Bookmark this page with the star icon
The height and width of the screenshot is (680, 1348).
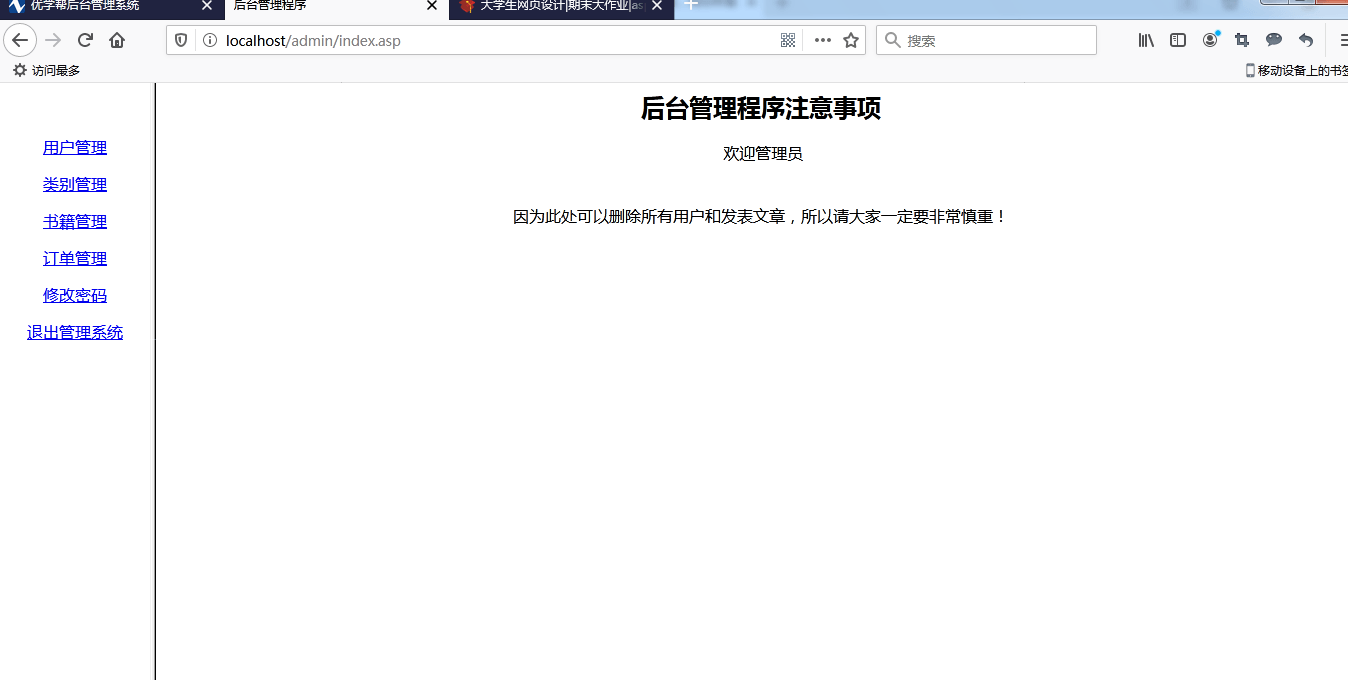pyautogui.click(x=851, y=40)
